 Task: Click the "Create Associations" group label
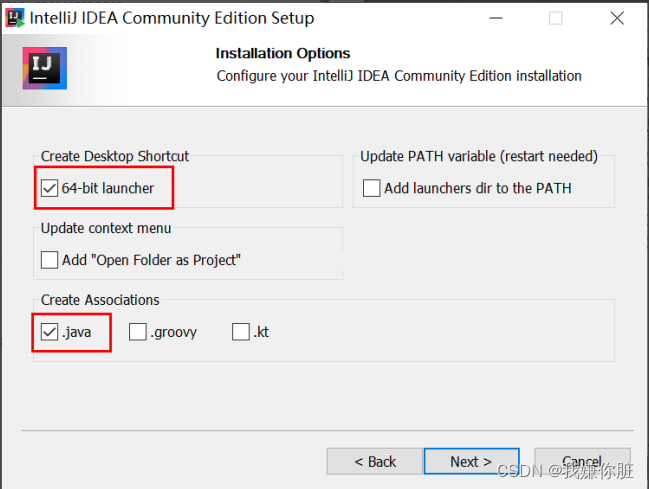[x=100, y=300]
